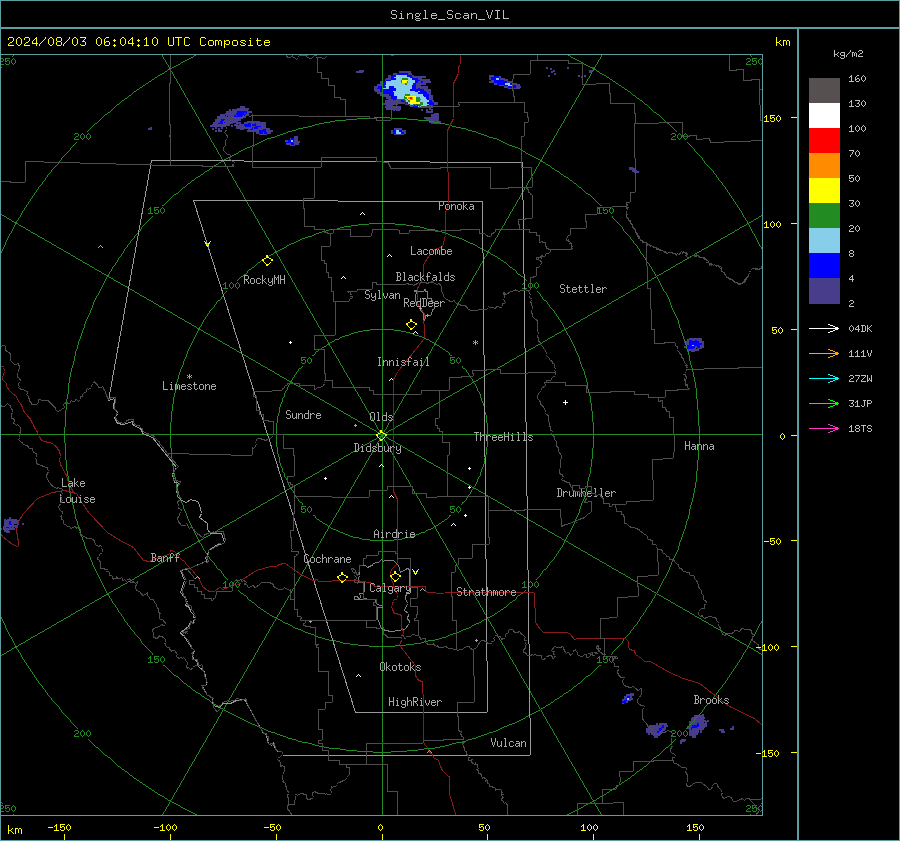Screen dimensions: 900x841
Task: Click the 160 value in the legend
Action: point(857,79)
